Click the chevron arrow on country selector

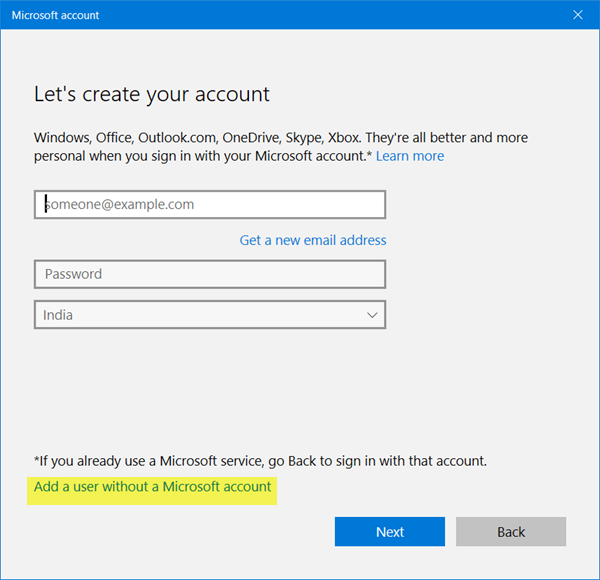point(372,315)
